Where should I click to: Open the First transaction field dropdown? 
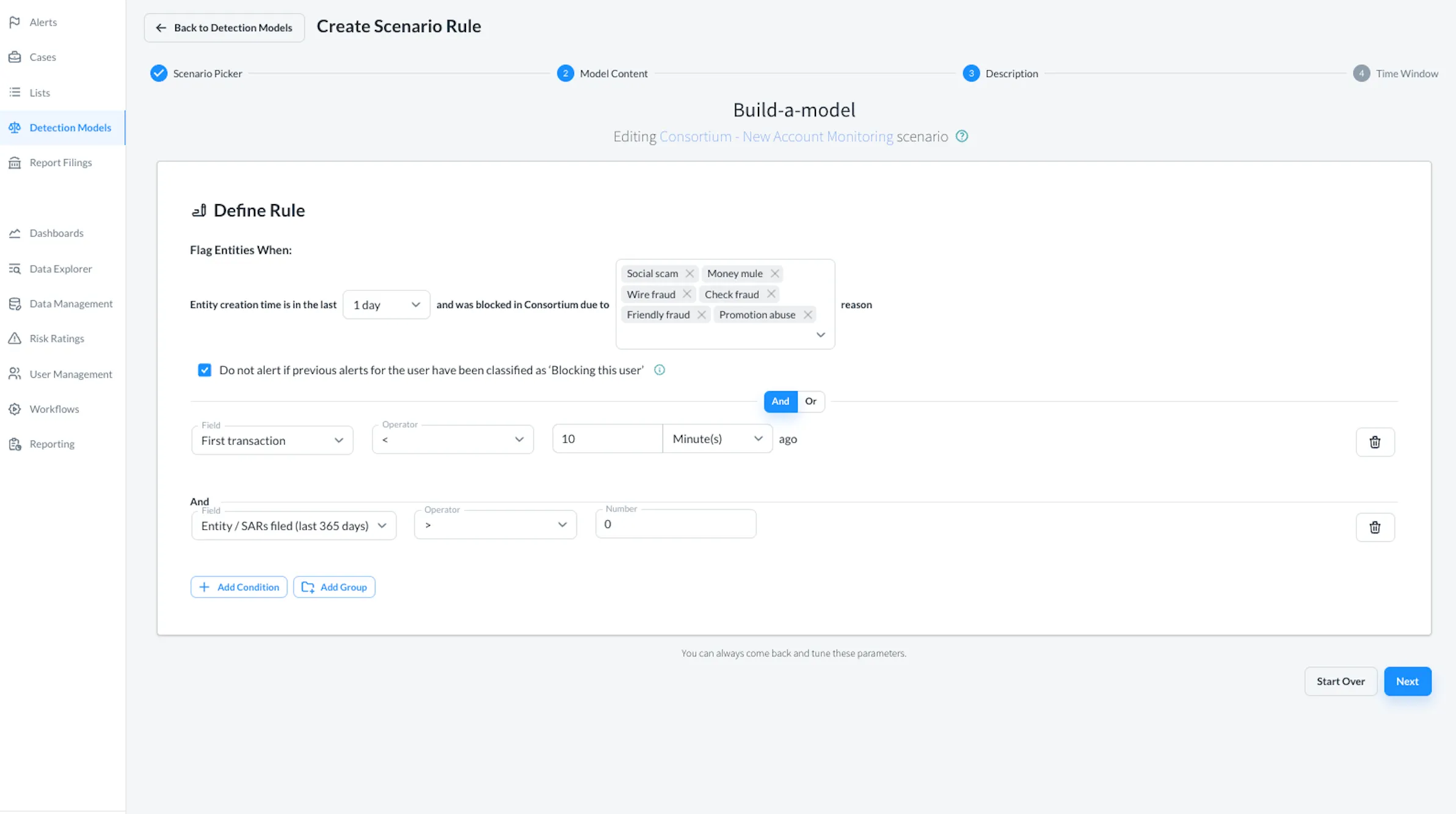point(272,440)
